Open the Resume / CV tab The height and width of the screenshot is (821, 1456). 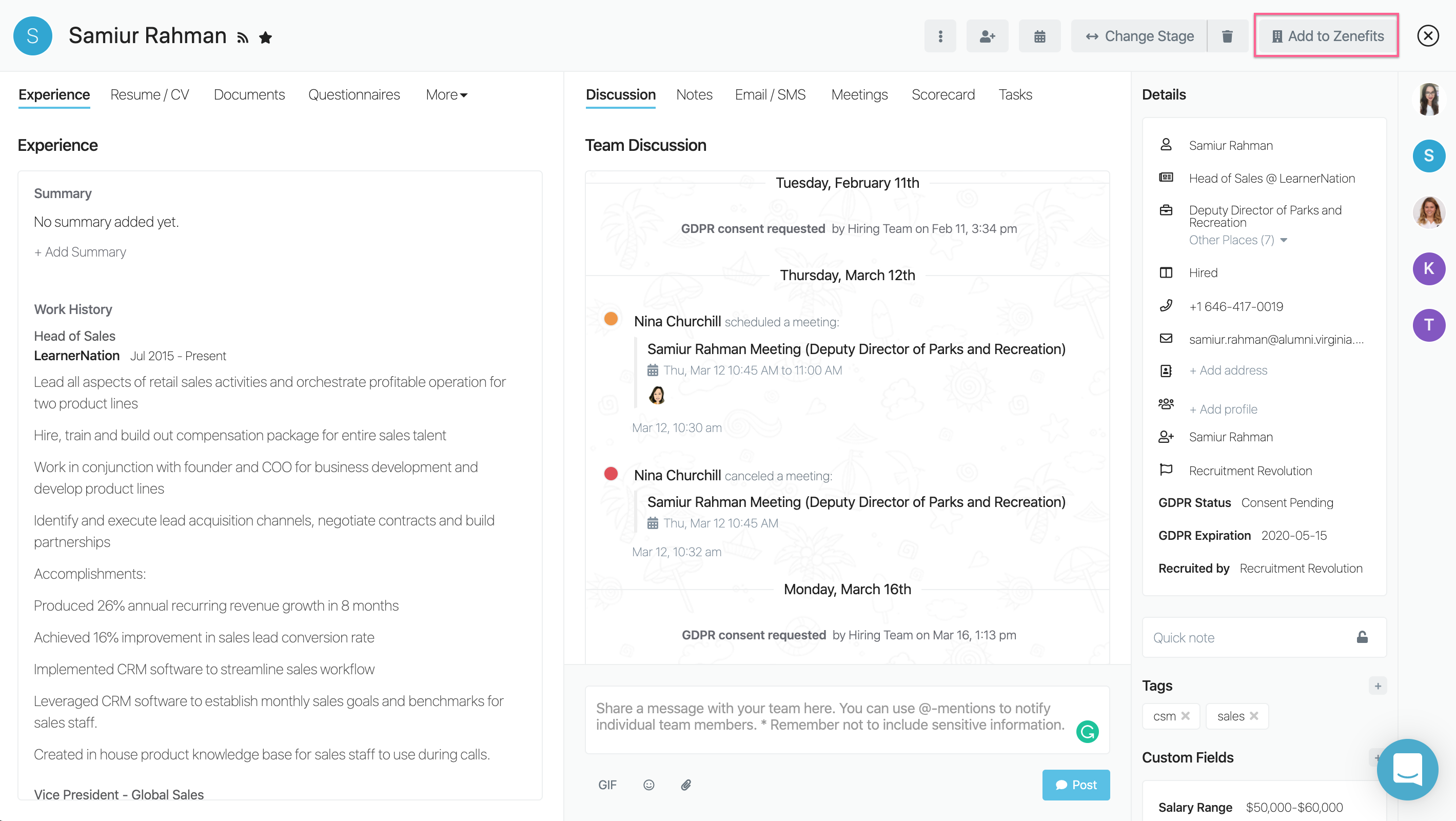pyautogui.click(x=150, y=94)
